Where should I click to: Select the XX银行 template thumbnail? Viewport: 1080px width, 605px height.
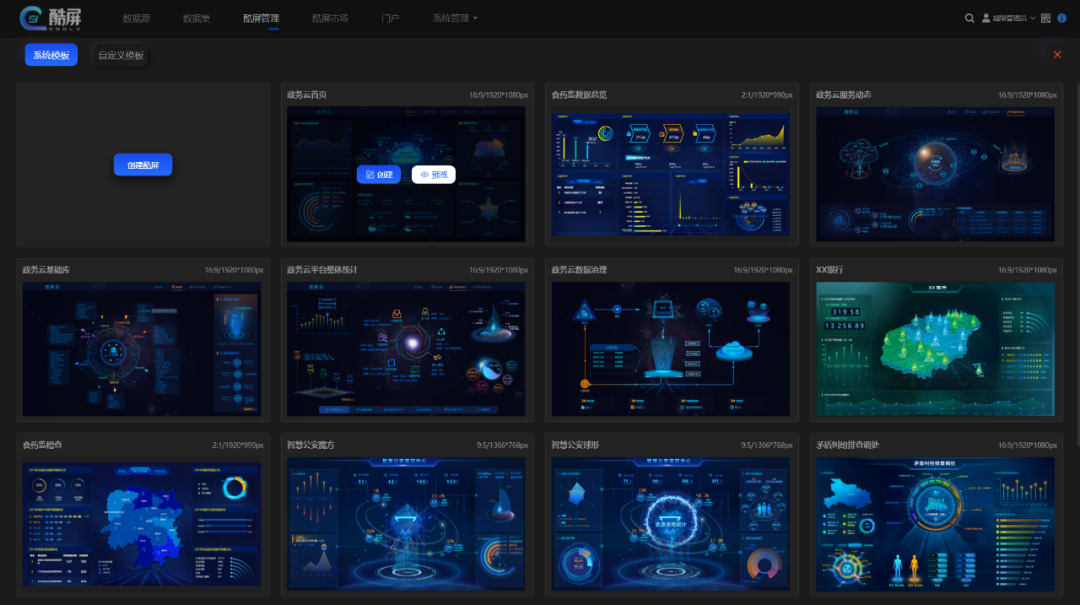pos(935,348)
